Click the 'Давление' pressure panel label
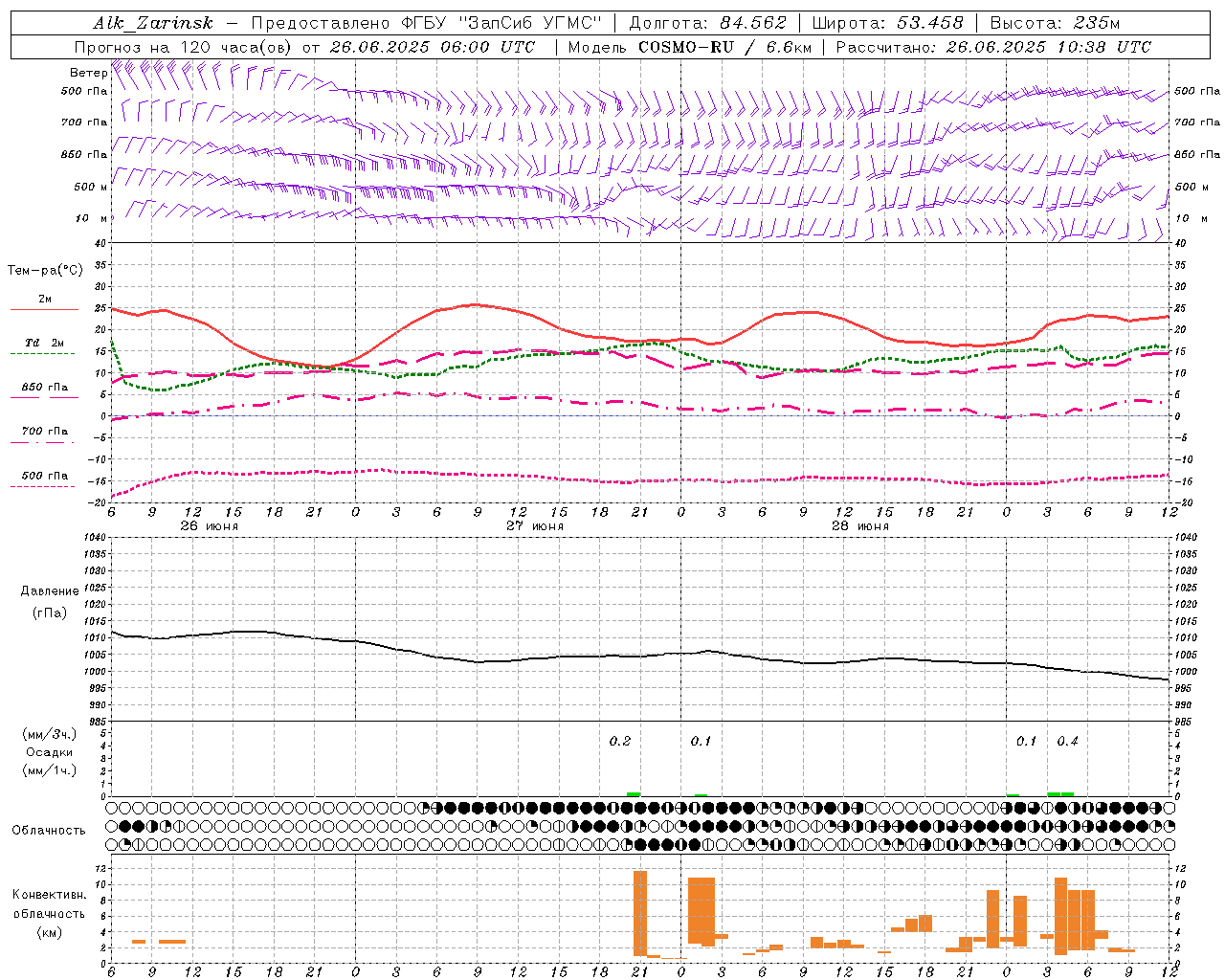Screen dimensions: 1225x980 coord(50,591)
